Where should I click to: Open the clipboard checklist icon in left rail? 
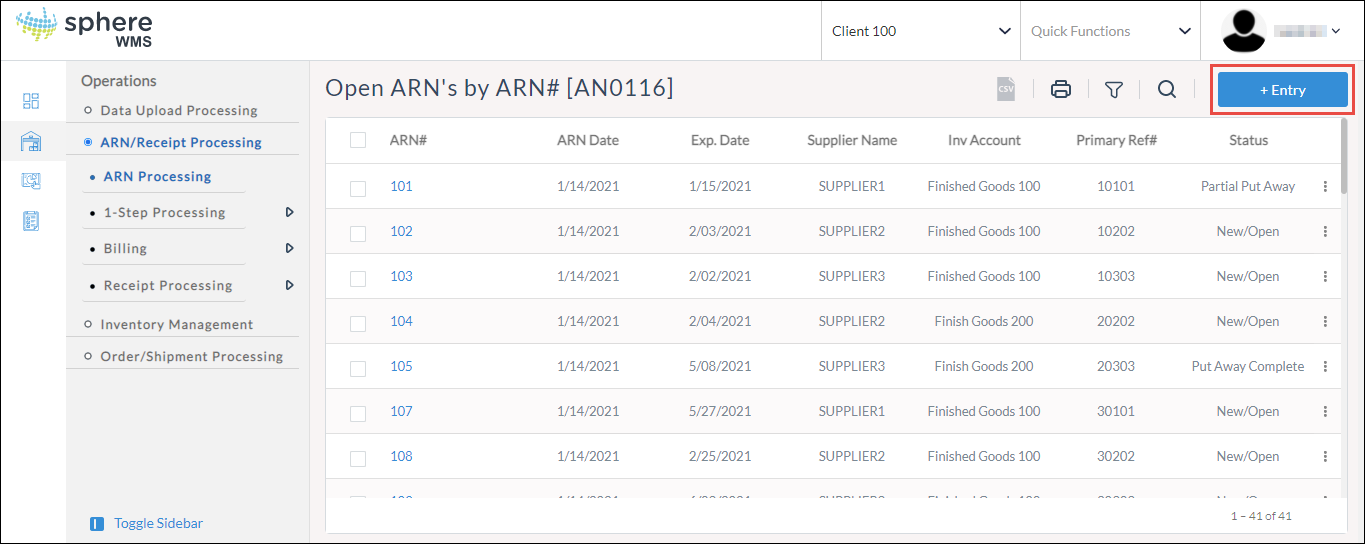[x=31, y=221]
